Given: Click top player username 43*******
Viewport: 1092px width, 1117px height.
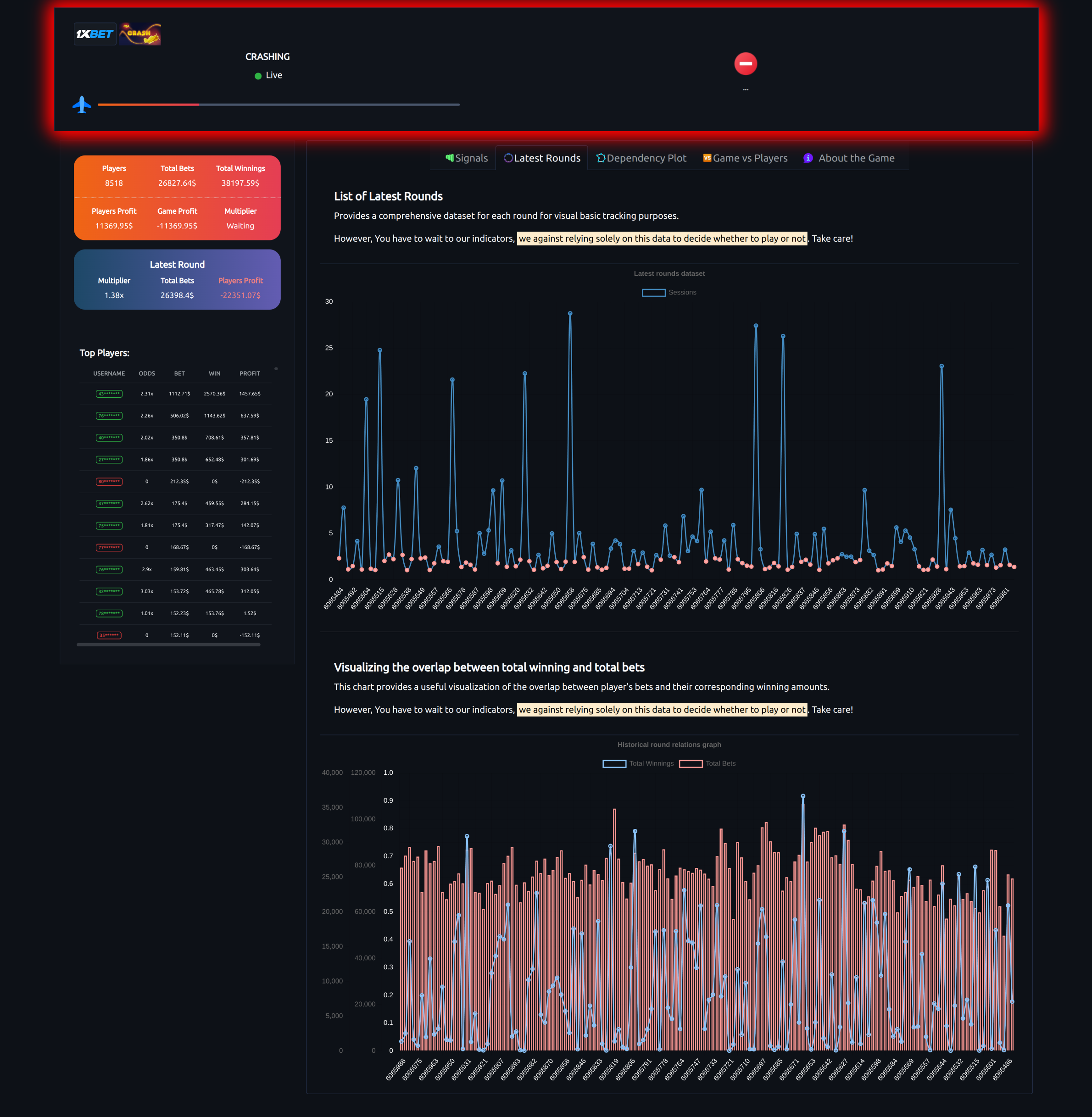Looking at the screenshot, I should [x=109, y=394].
